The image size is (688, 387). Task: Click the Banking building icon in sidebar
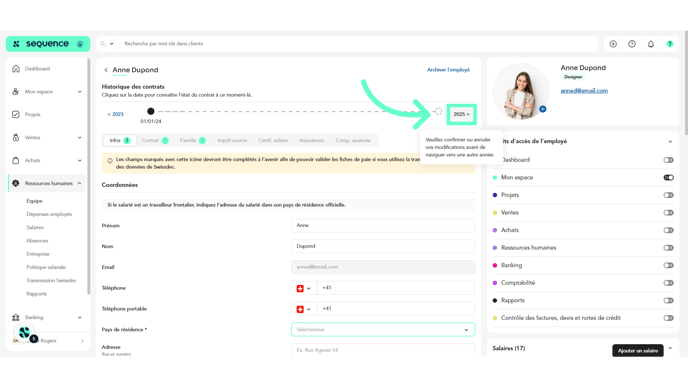[x=16, y=317]
